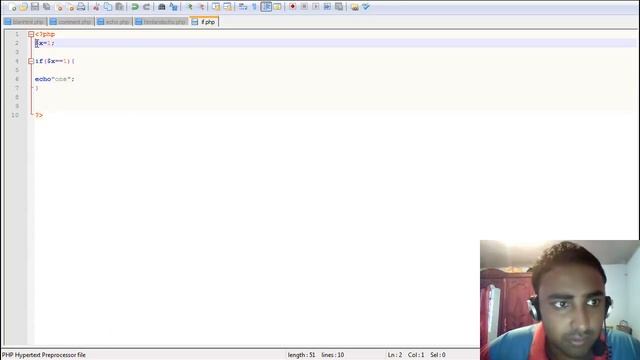Click the webcam video overlay
640x360 pixels.
point(560,300)
